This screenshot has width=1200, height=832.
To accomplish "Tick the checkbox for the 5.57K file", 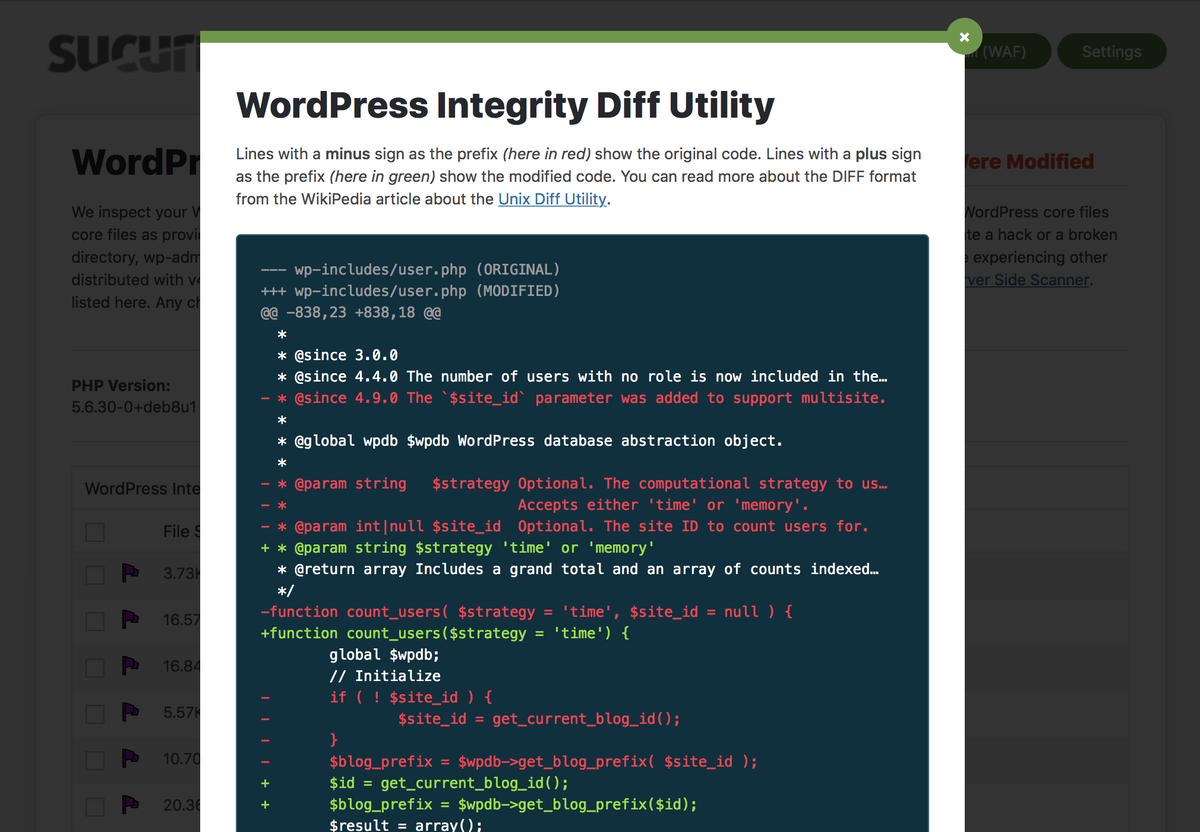I will click(95, 713).
